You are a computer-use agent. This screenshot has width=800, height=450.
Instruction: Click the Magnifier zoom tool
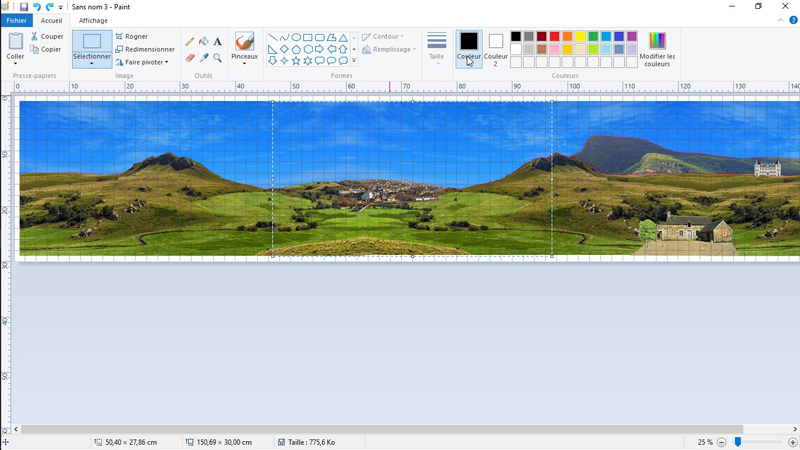217,58
